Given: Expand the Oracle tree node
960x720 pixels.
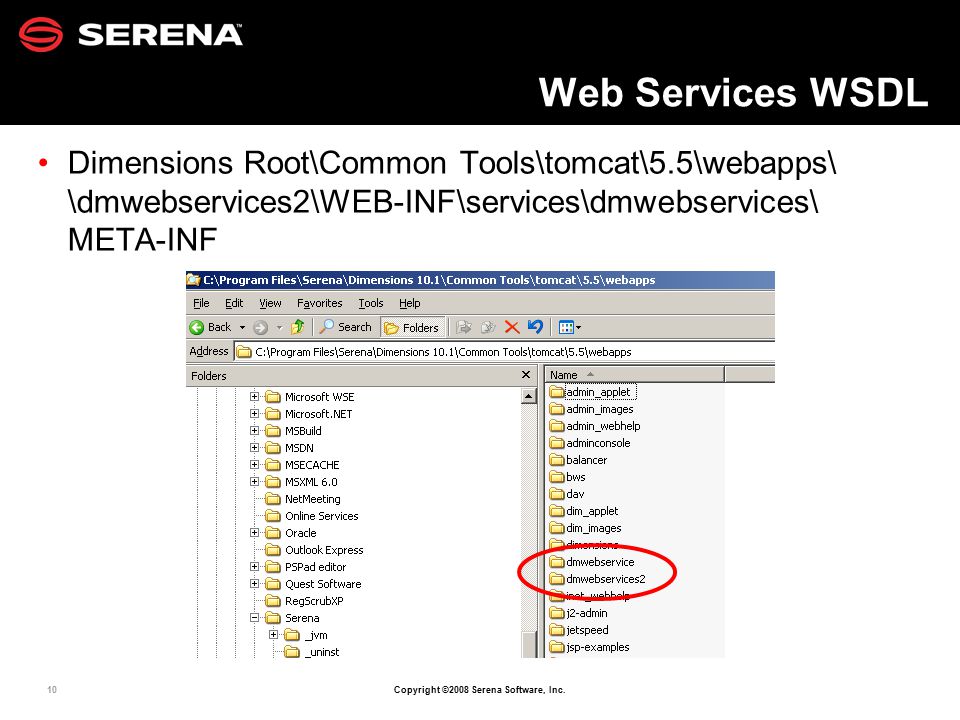Looking at the screenshot, I should pyautogui.click(x=254, y=533).
